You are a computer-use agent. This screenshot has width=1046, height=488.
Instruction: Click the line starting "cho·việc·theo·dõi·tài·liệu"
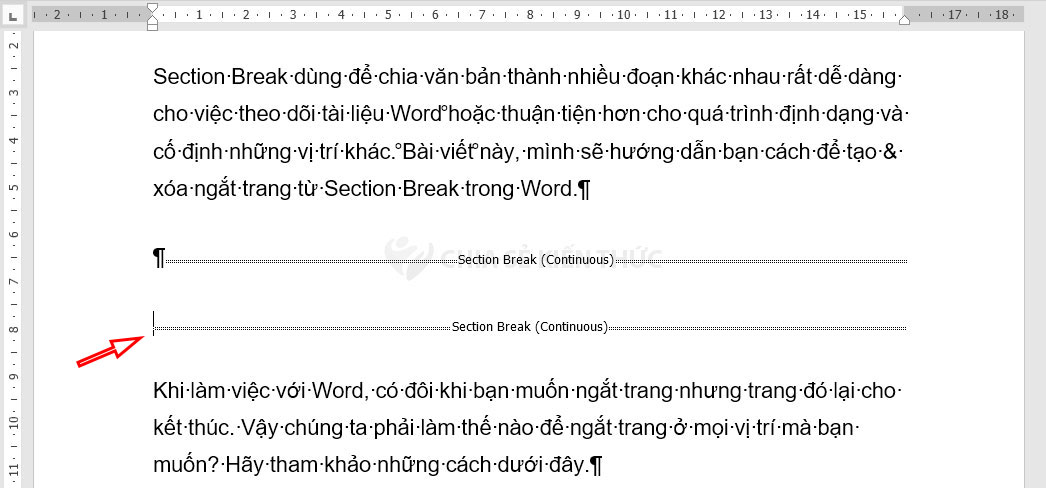click(x=532, y=115)
